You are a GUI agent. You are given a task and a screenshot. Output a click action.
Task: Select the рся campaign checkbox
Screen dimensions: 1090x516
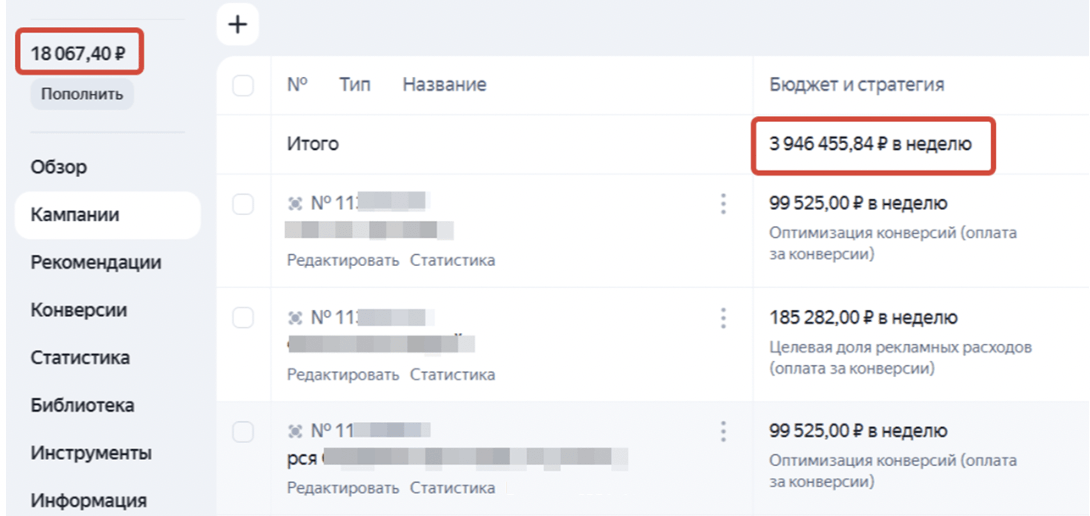point(243,432)
